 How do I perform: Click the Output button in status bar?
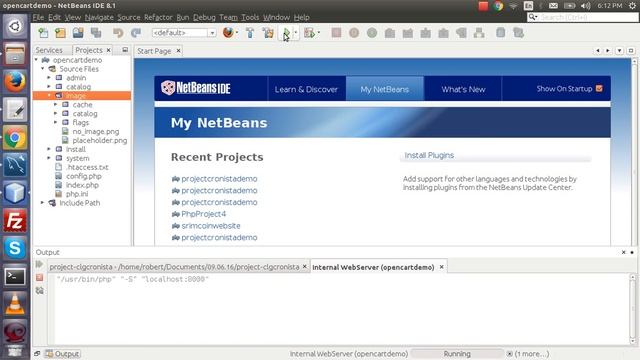point(62,354)
